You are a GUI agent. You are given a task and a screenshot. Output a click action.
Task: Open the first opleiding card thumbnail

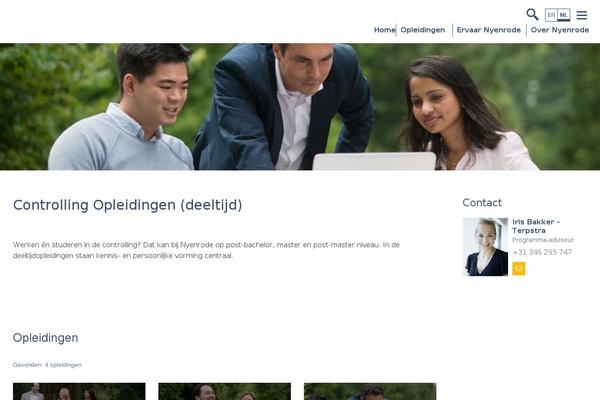click(79, 391)
